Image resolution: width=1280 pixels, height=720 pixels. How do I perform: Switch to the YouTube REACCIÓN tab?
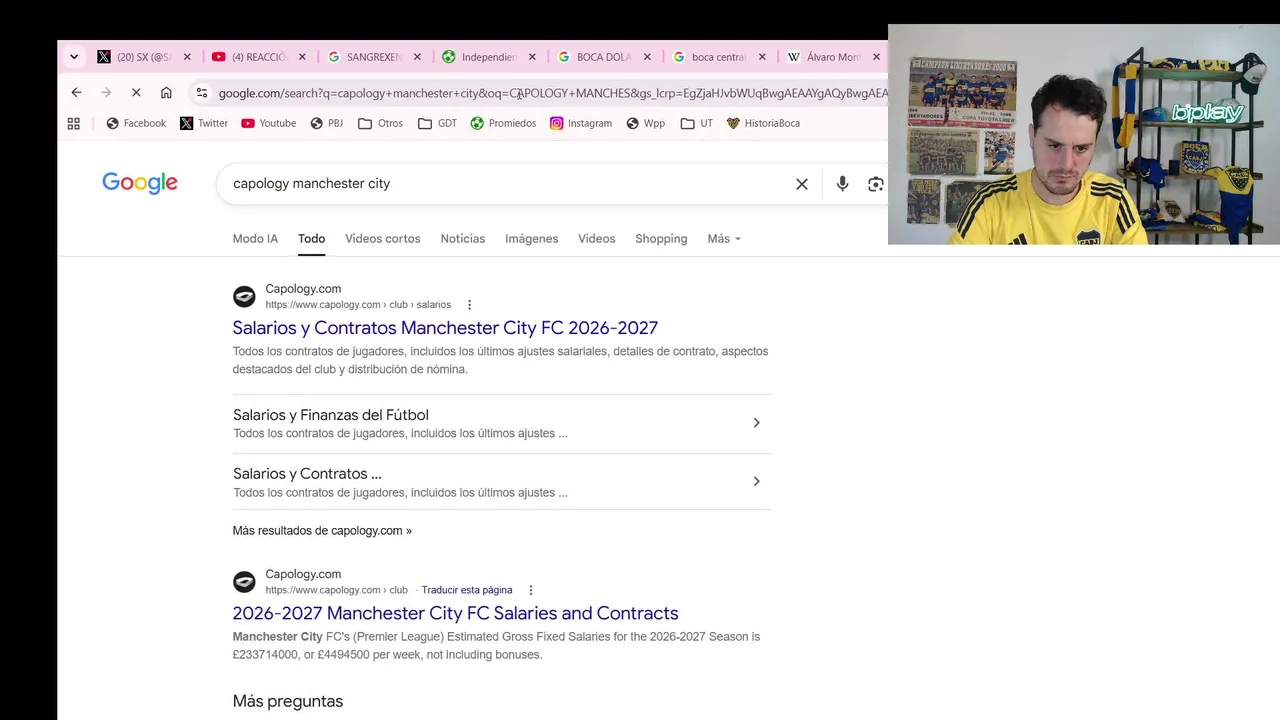point(249,57)
